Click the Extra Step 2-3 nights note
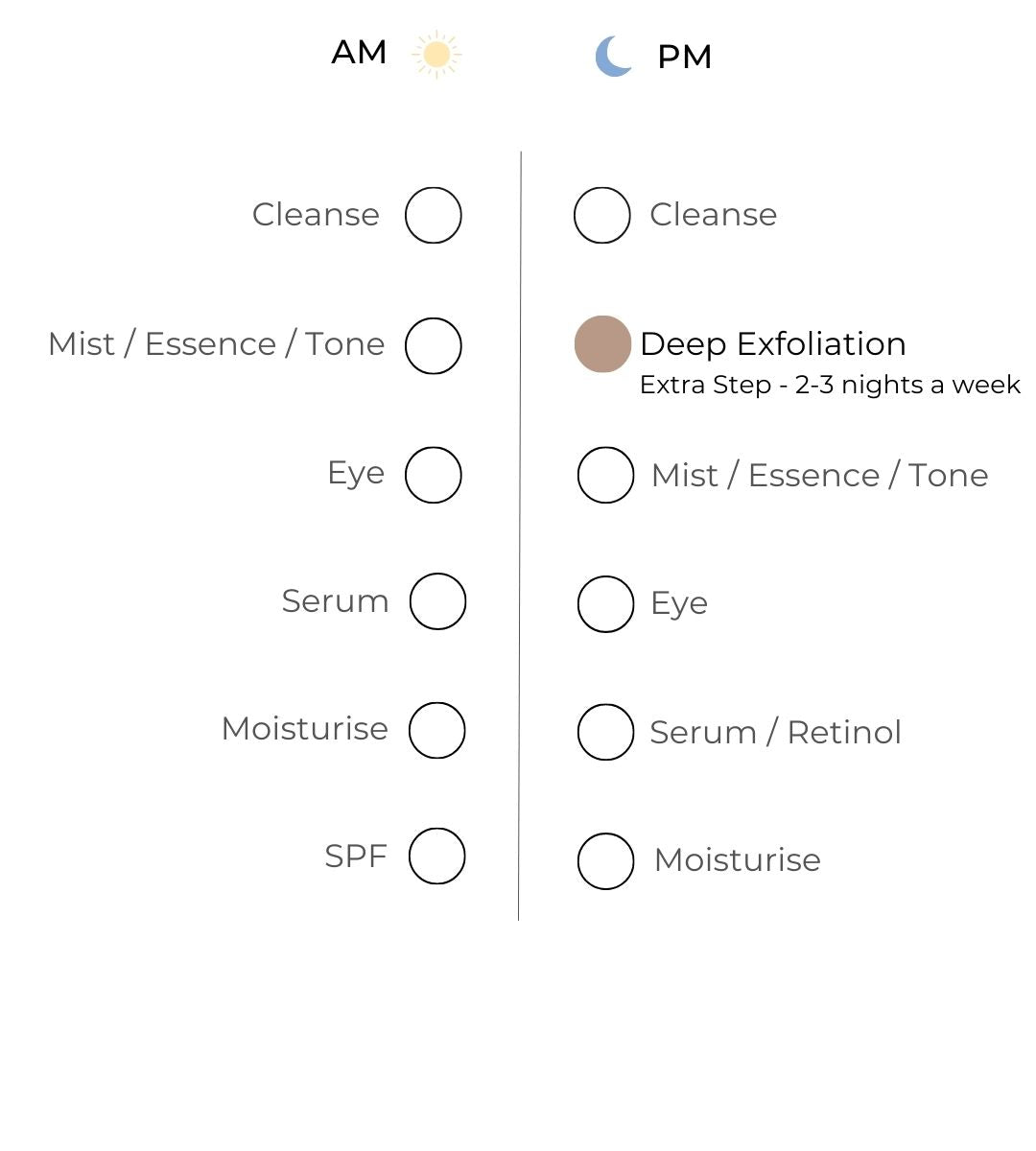 click(x=830, y=385)
